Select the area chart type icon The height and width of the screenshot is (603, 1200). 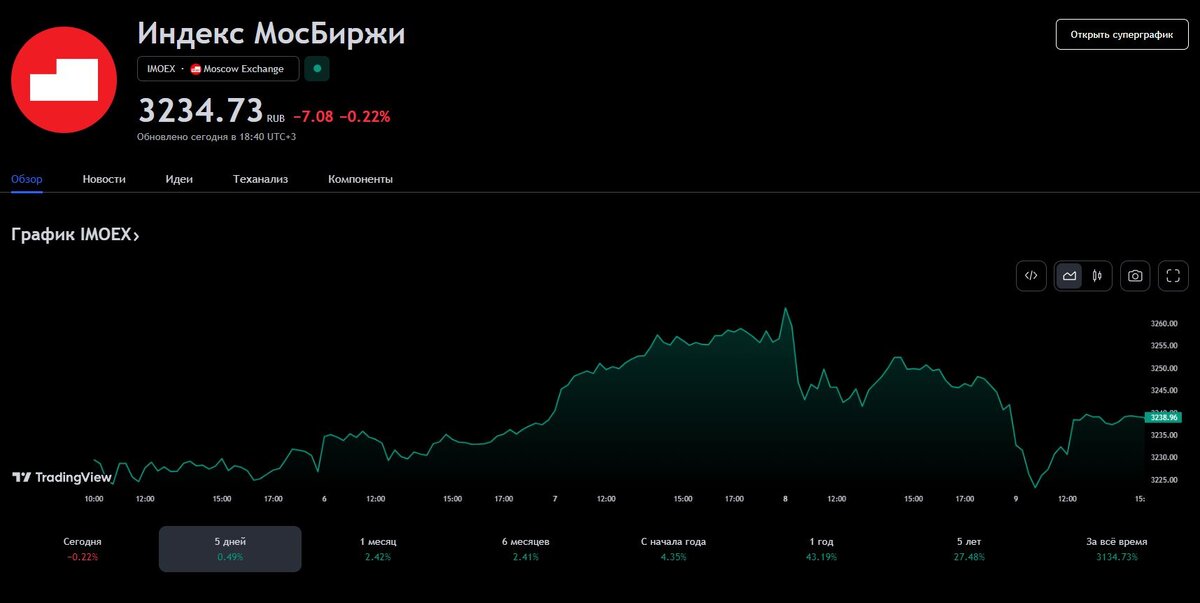[1070, 276]
